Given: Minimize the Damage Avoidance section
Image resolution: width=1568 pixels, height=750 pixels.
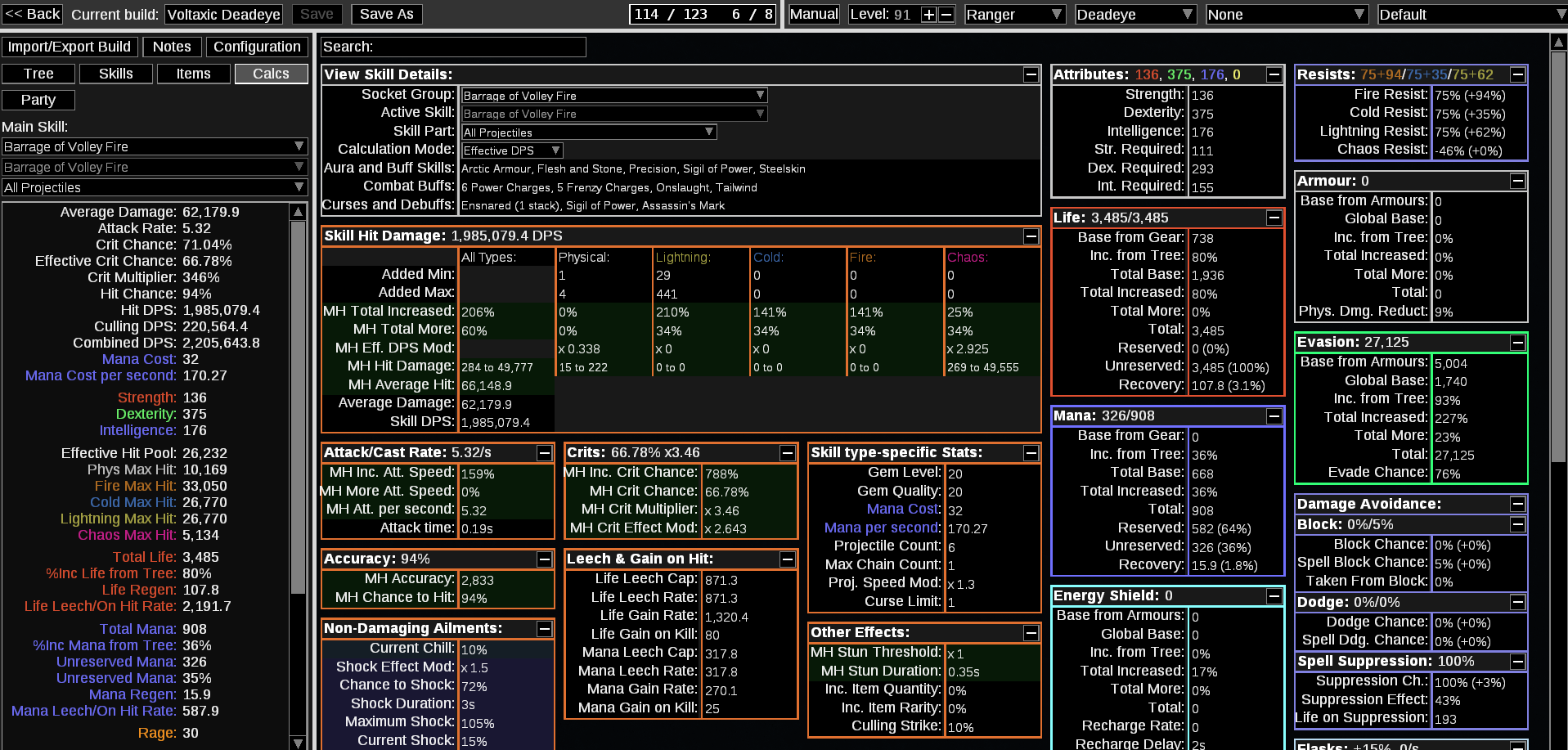Looking at the screenshot, I should (1518, 504).
